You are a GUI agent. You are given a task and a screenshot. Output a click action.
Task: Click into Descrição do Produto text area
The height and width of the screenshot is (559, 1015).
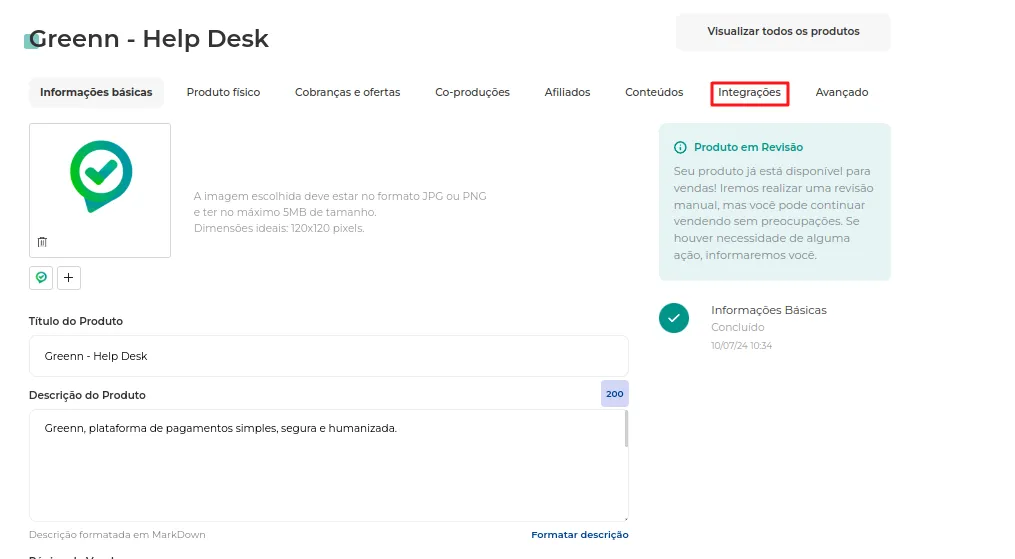(x=329, y=465)
